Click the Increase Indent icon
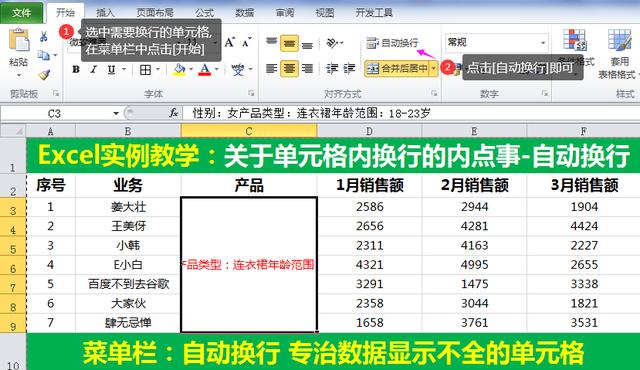The width and height of the screenshot is (640, 370). [x=349, y=68]
